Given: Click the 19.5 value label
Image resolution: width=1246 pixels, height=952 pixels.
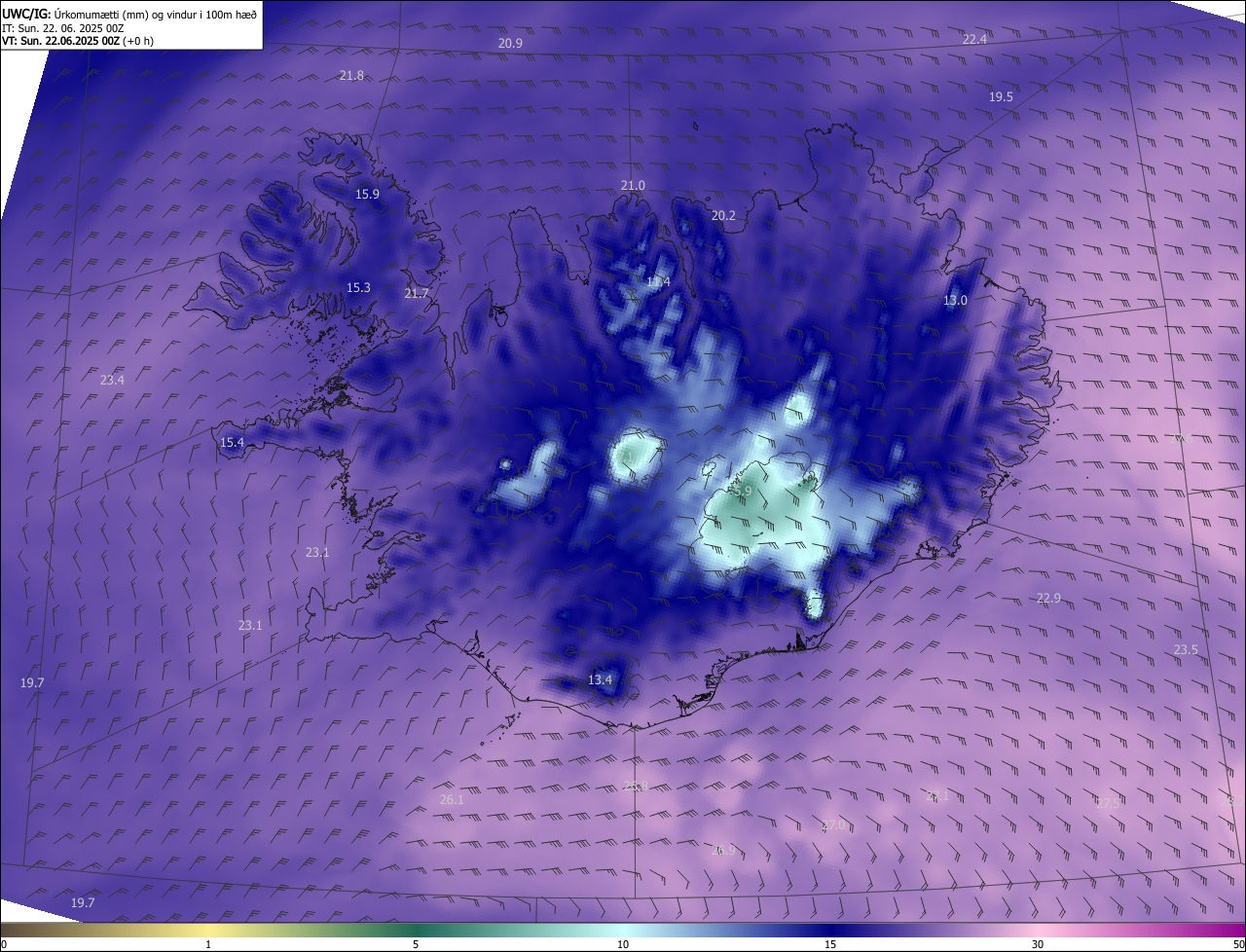Looking at the screenshot, I should tap(1001, 97).
